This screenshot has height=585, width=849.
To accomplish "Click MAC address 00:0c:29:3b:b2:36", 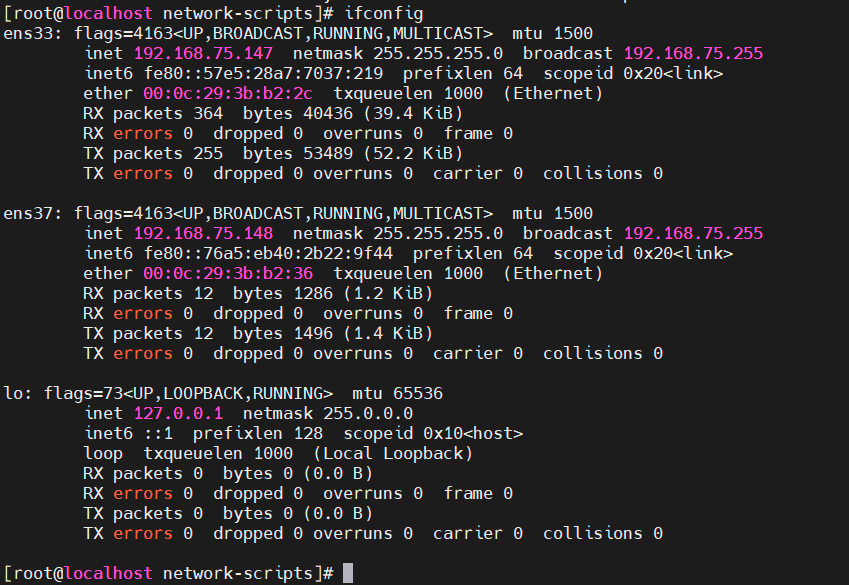I will pyautogui.click(x=228, y=273).
